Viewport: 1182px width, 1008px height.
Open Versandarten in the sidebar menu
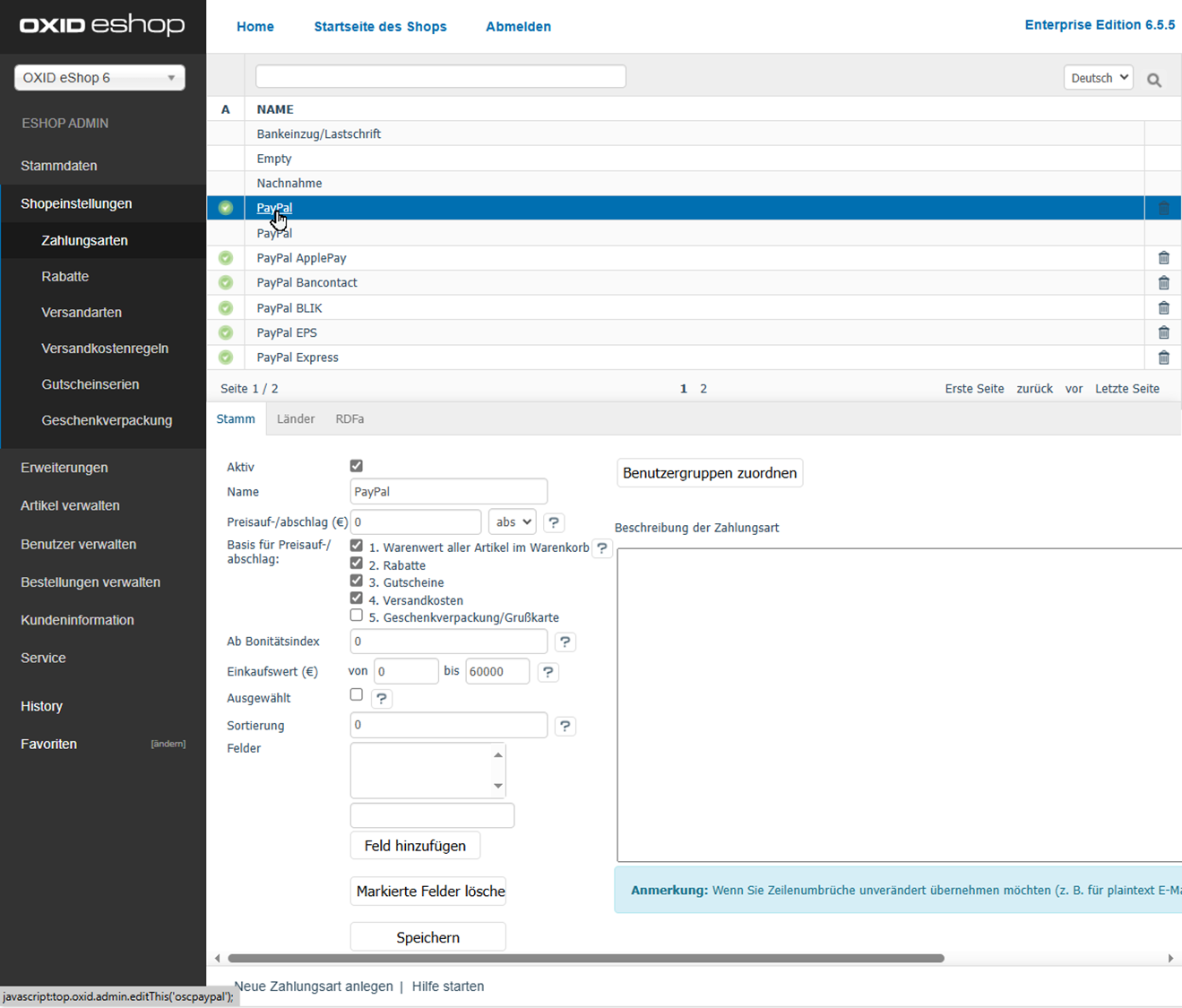click(82, 313)
